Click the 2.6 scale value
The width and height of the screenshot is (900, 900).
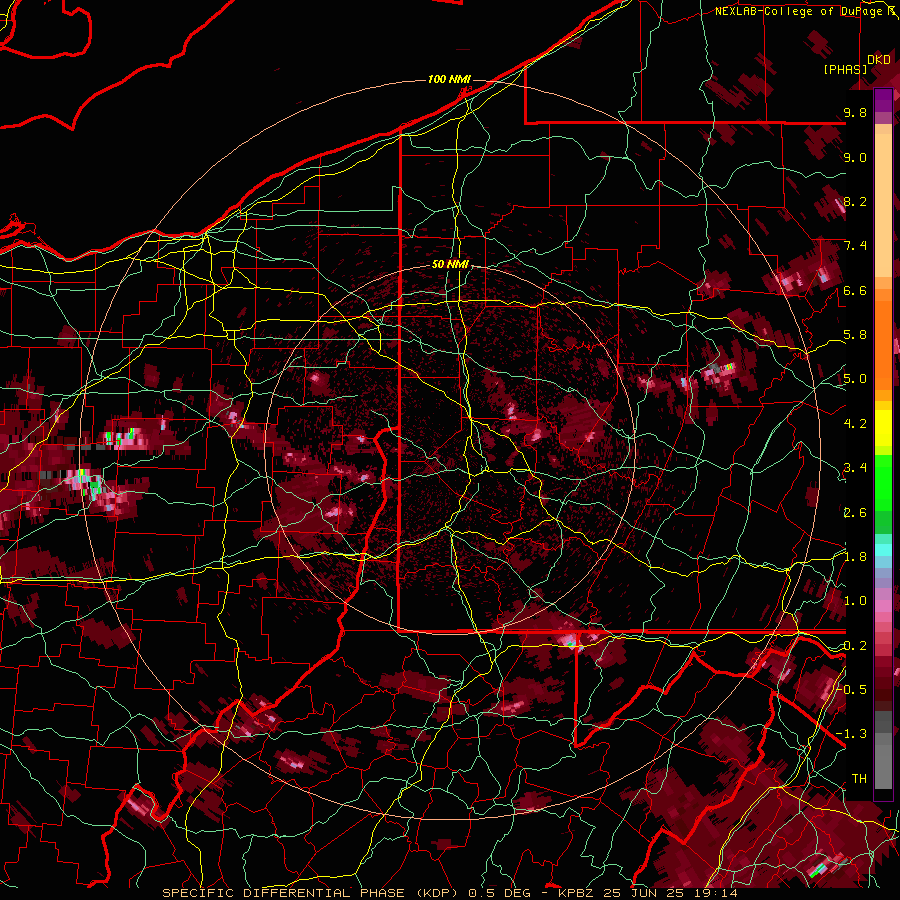pos(855,513)
